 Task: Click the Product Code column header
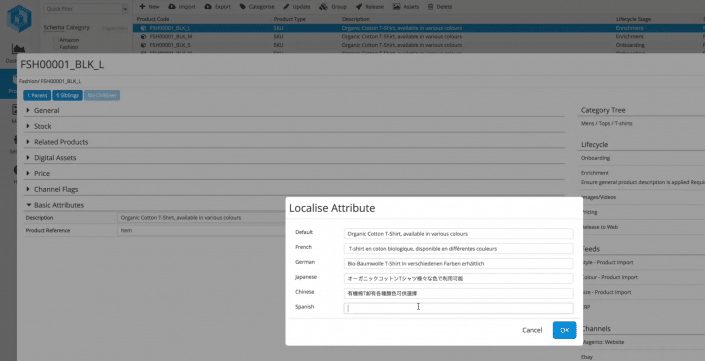tap(153, 19)
